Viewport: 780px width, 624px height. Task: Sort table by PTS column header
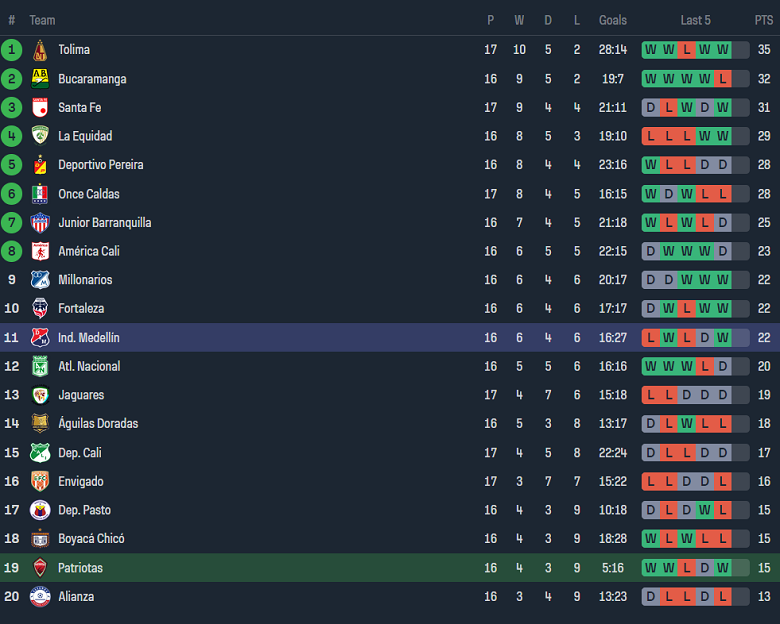764,20
